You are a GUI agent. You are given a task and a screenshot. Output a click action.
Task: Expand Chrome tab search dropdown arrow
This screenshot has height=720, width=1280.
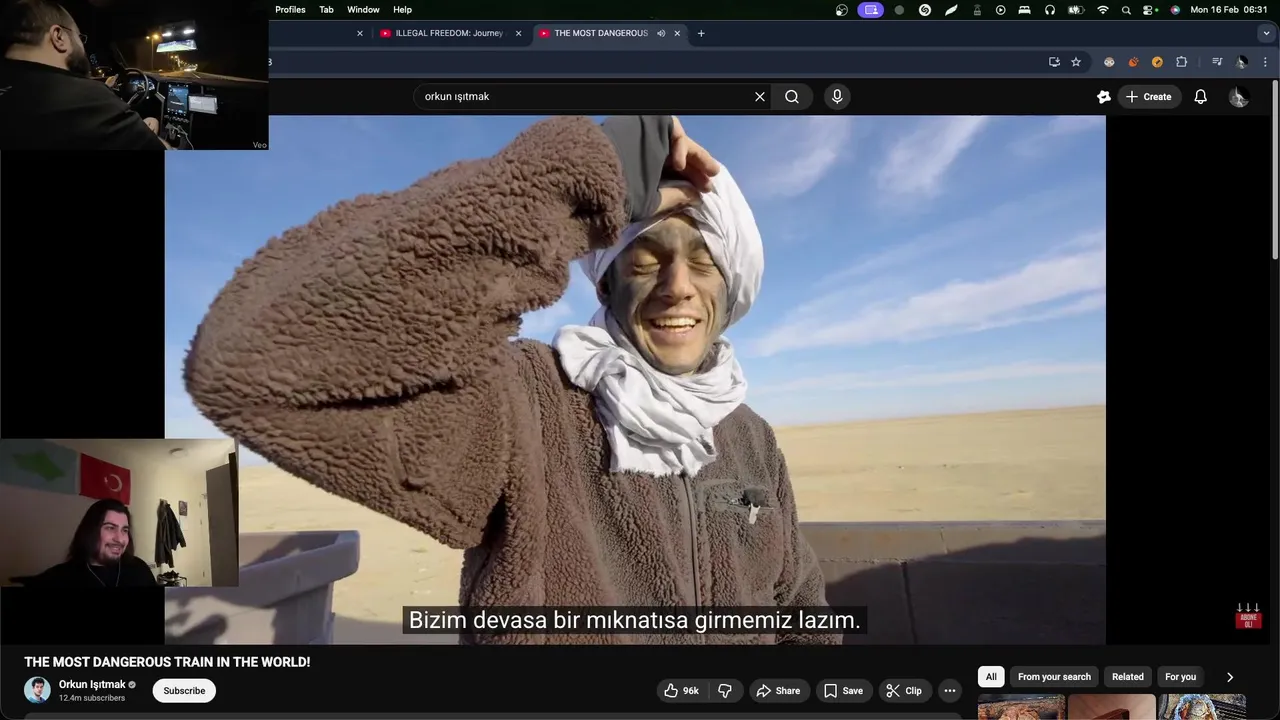[1267, 33]
